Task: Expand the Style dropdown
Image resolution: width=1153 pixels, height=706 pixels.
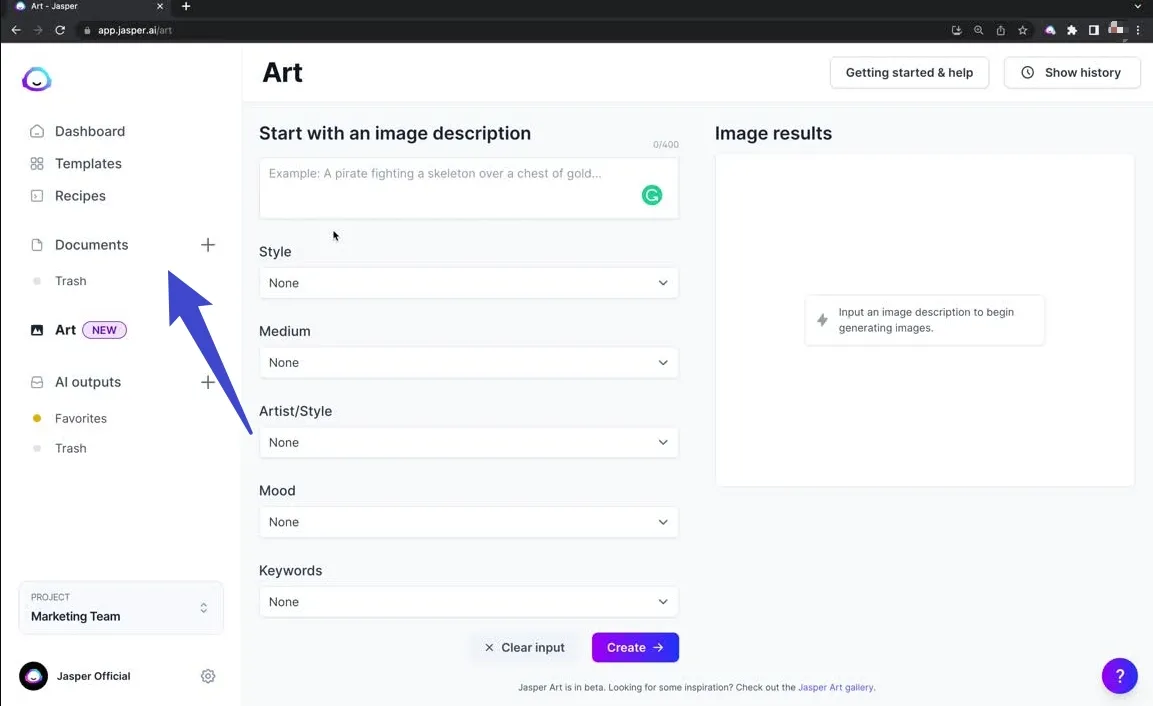Action: coord(468,283)
